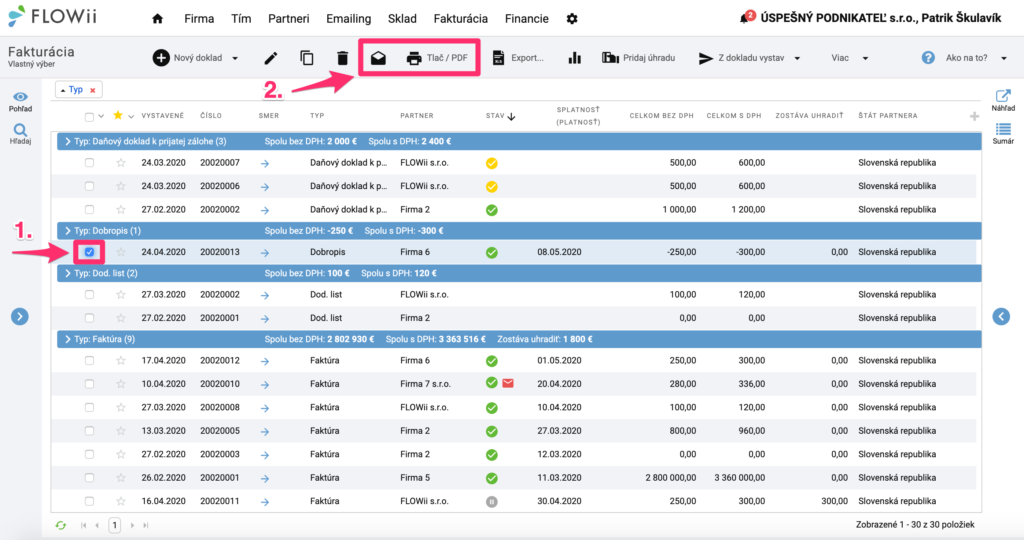Select invoice 20020012 checkbox
Screen dimensions: 1024x540
(89, 360)
